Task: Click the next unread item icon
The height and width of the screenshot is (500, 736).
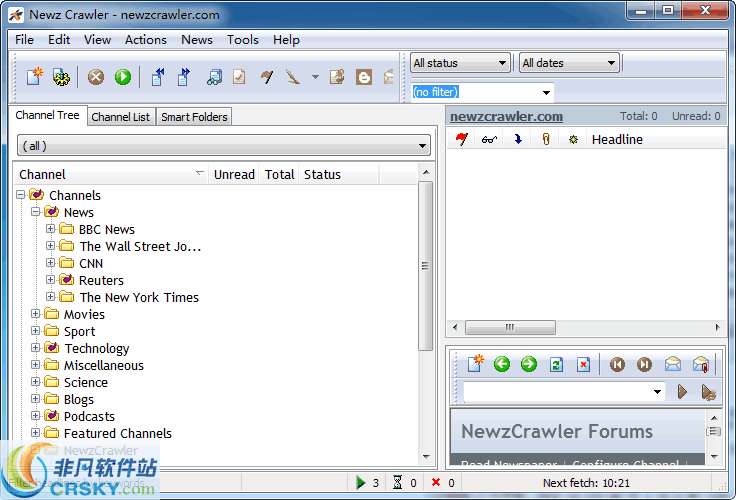Action: (184, 77)
